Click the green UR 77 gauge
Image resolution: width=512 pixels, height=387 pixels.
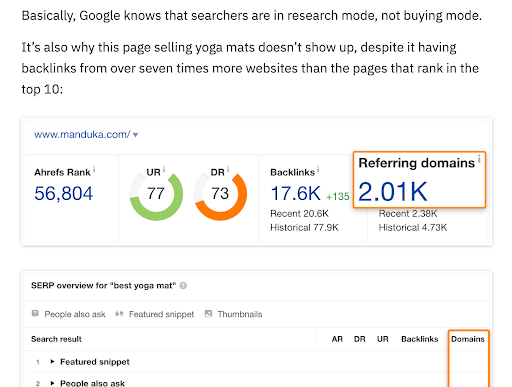pyautogui.click(x=156, y=194)
